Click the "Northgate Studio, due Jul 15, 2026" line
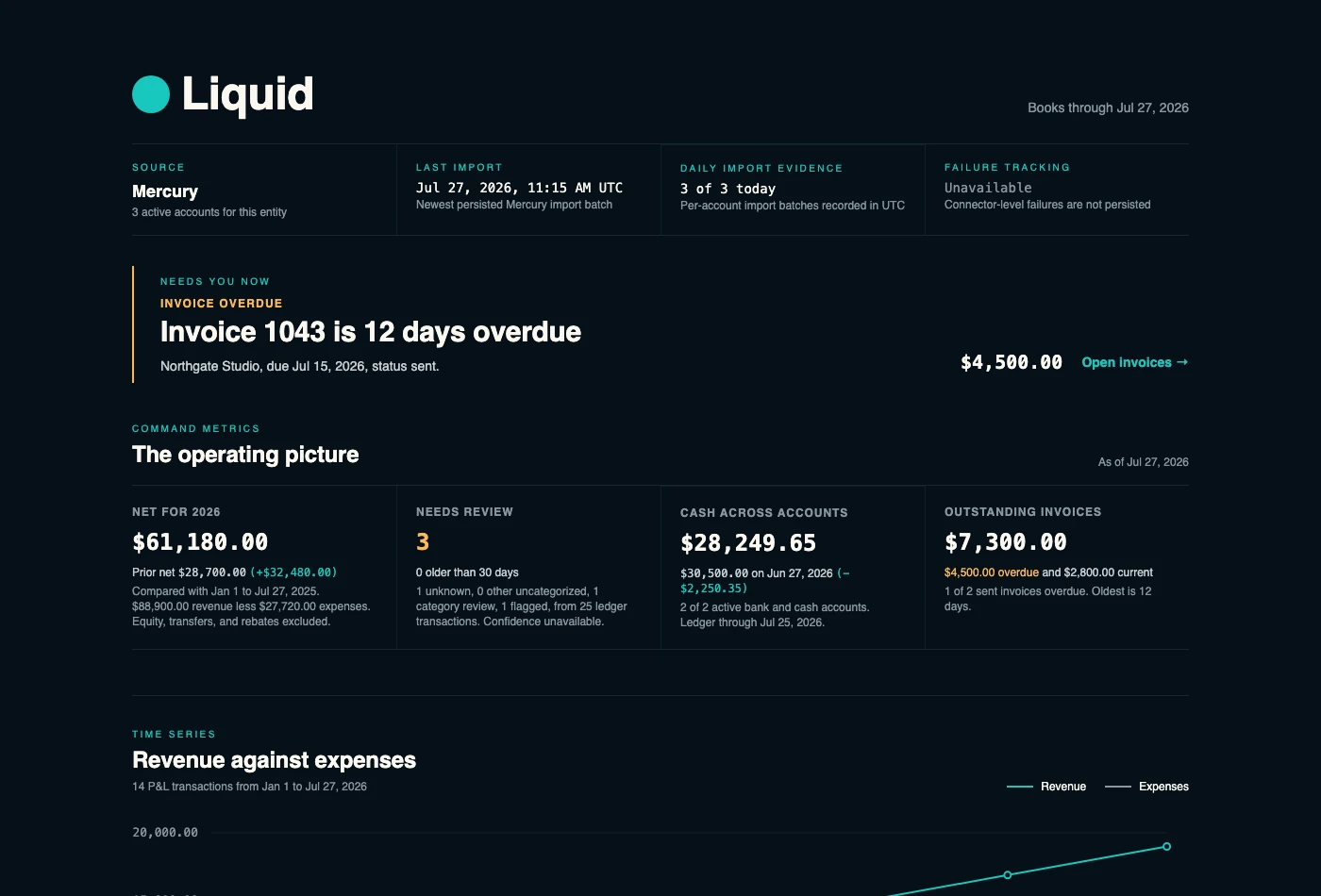The width and height of the screenshot is (1321, 896). [300, 366]
